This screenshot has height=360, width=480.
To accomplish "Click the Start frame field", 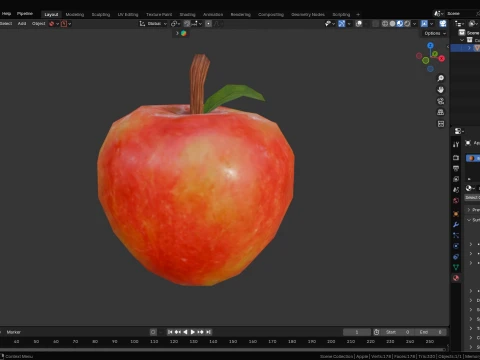I will 397,332.
